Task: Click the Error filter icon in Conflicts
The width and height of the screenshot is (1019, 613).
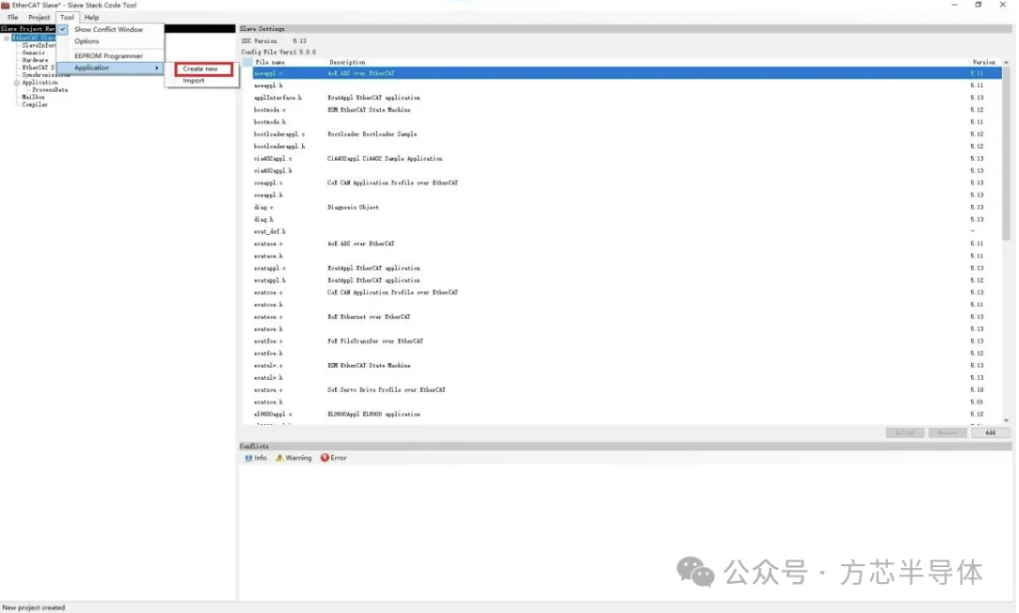Action: click(x=324, y=458)
